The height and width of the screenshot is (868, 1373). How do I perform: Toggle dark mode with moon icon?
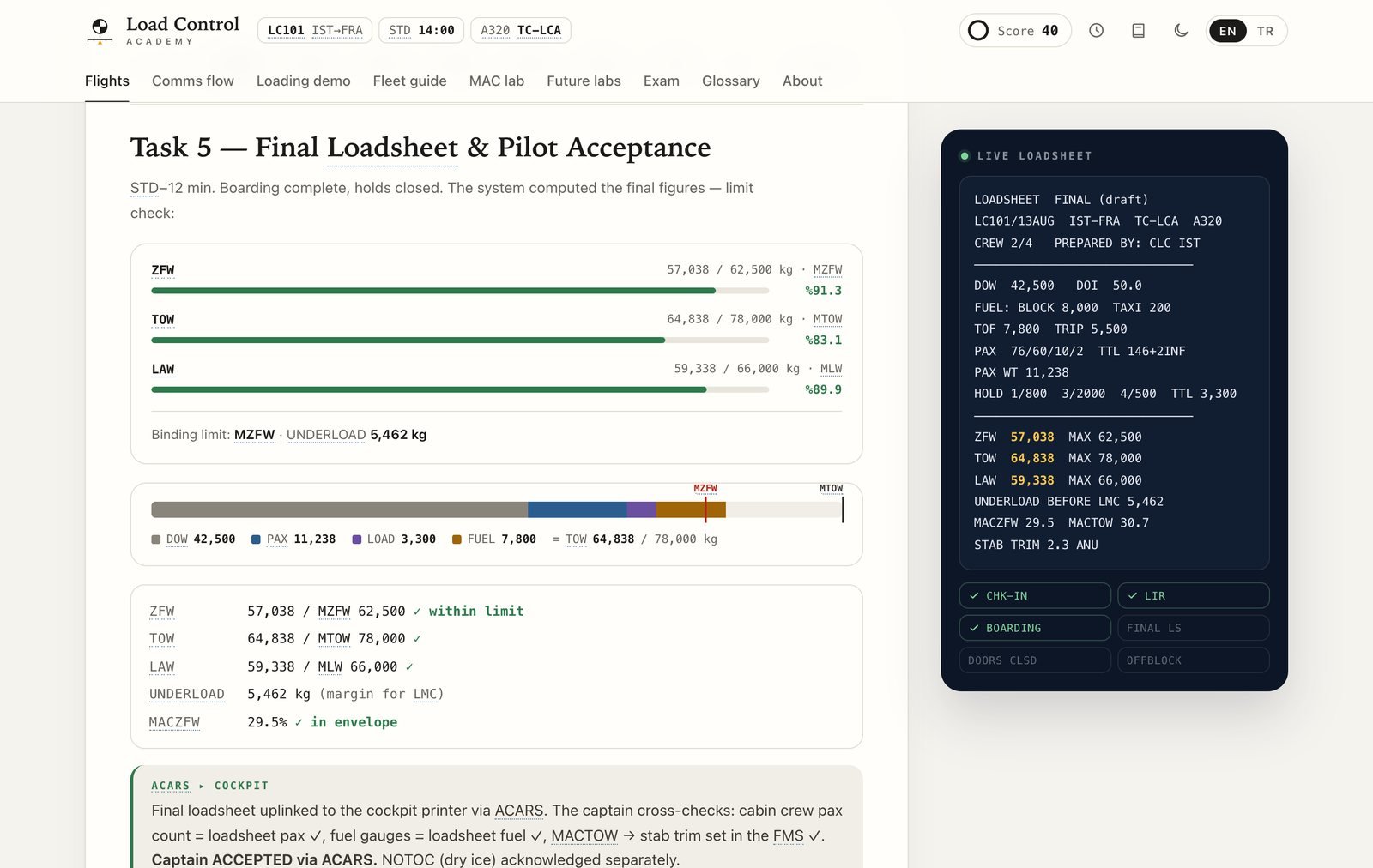[x=1181, y=31]
